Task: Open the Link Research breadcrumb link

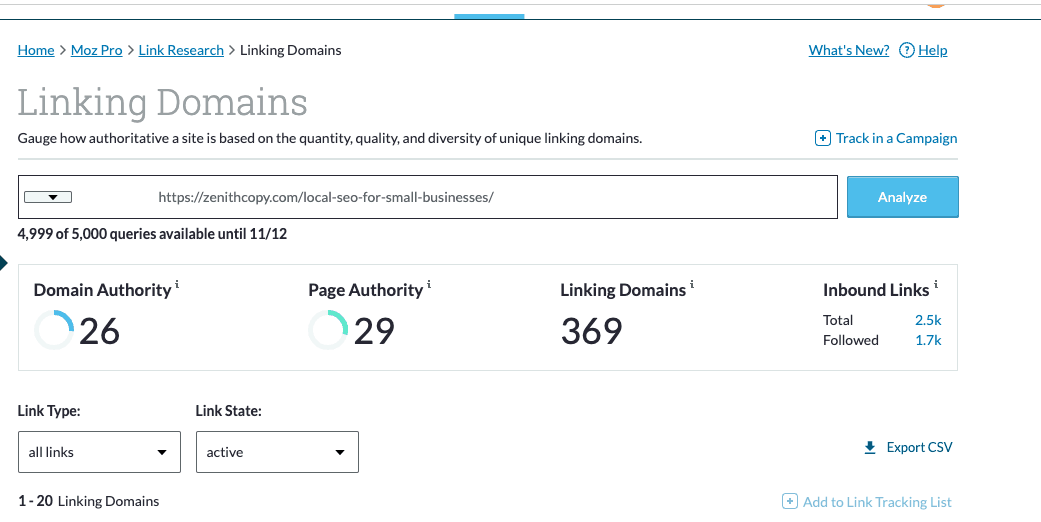Action: point(181,51)
